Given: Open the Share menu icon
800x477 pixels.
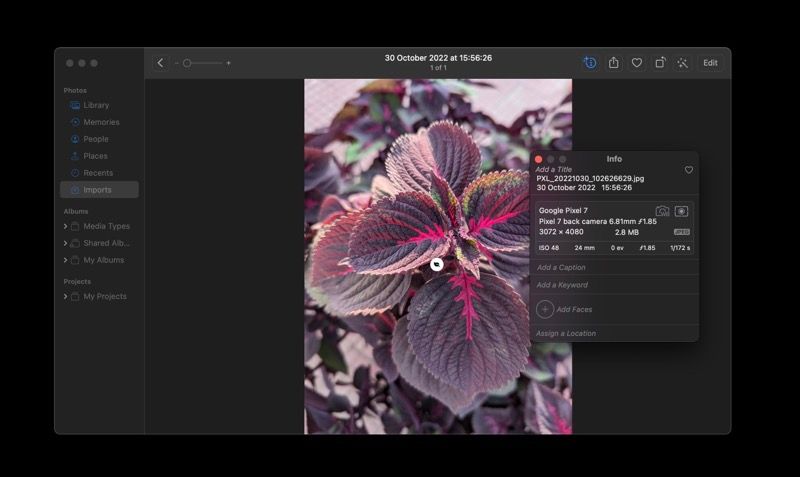Looking at the screenshot, I should [614, 63].
